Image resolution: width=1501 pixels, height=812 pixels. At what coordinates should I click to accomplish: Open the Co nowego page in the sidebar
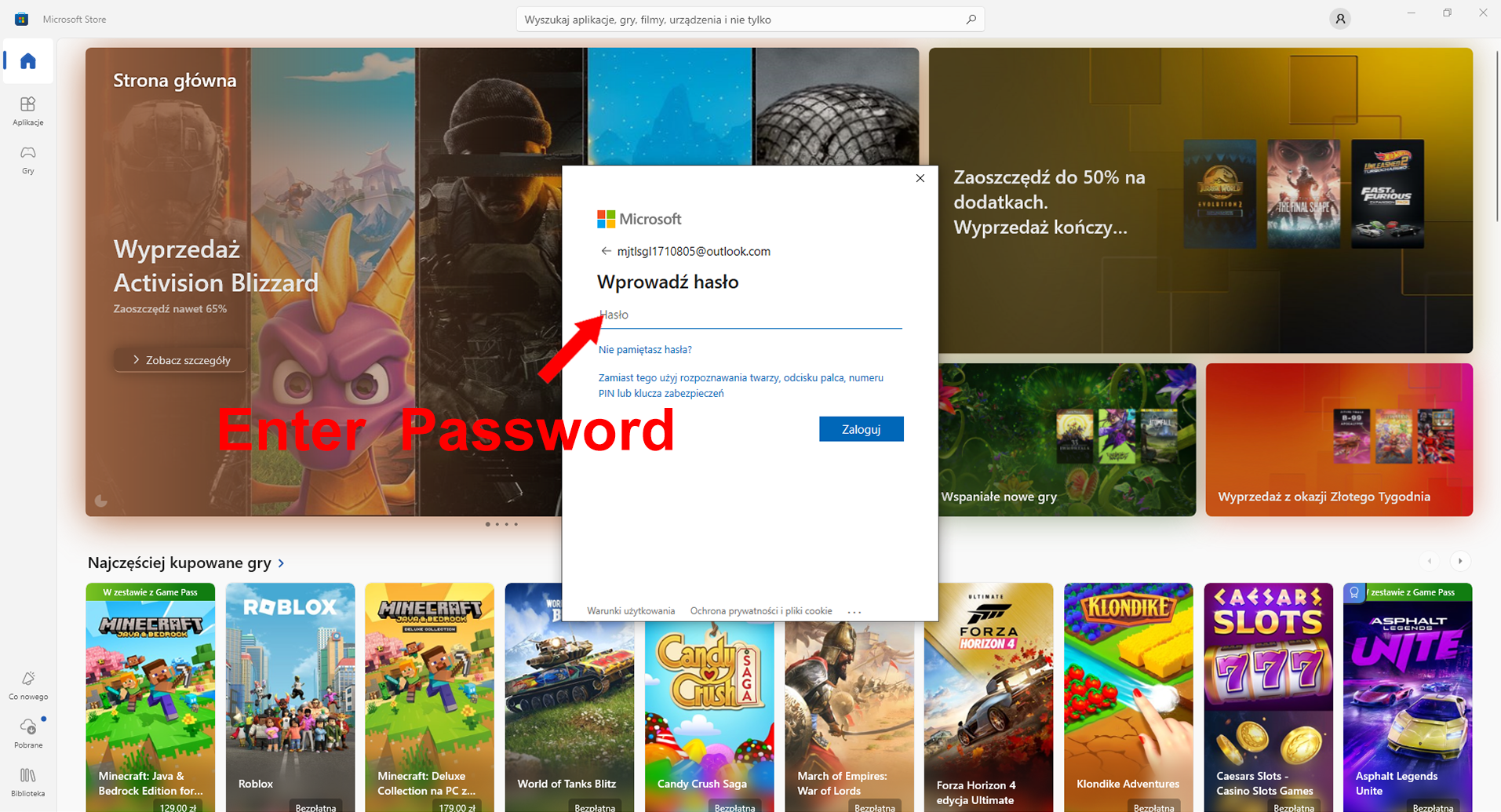tap(28, 685)
